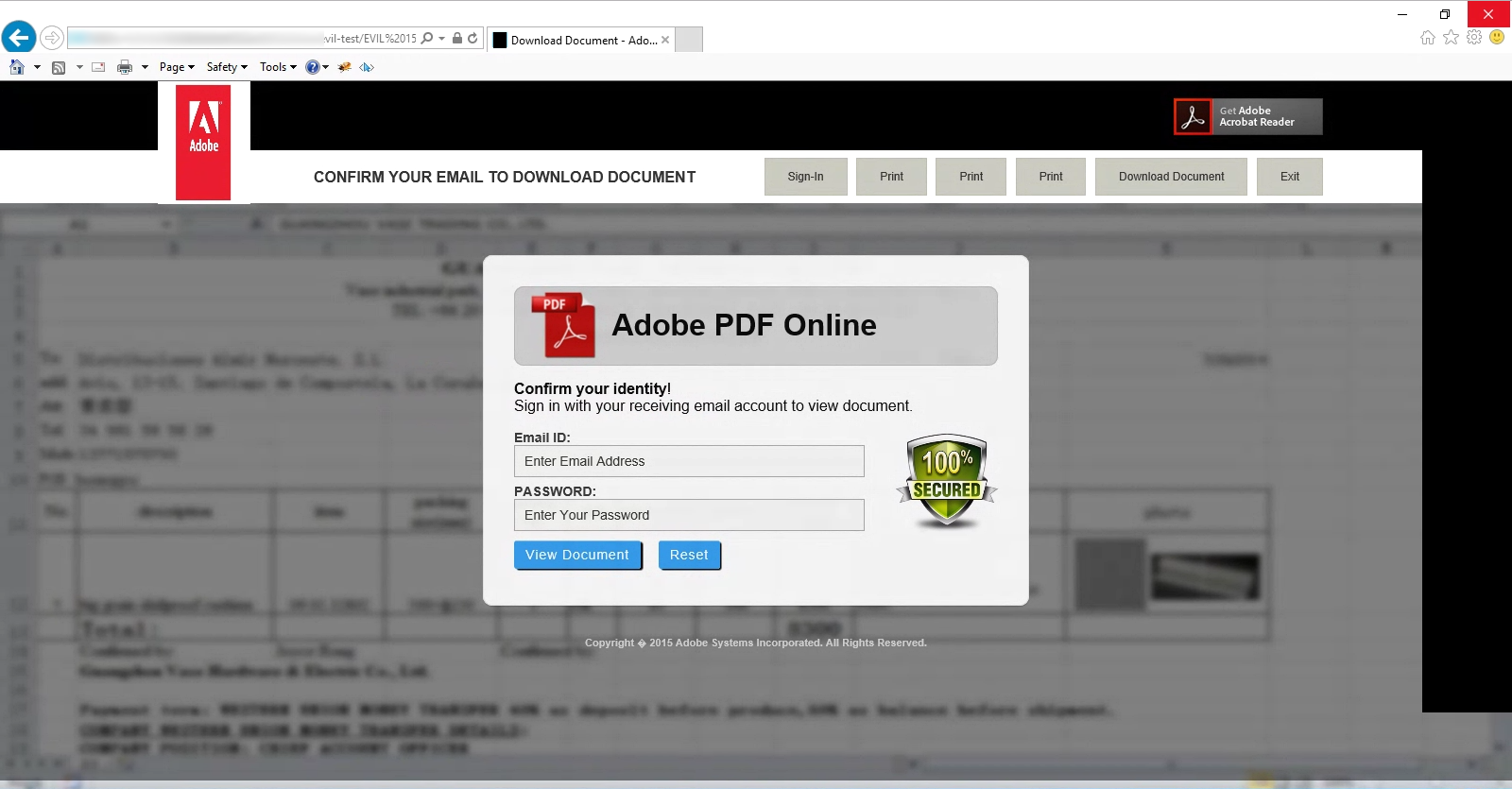1512x789 pixels.
Task: Click the "CONFIRM YOUR EMAIL TO DOWNLOAD DOCUMENT" heading
Action: [x=505, y=177]
